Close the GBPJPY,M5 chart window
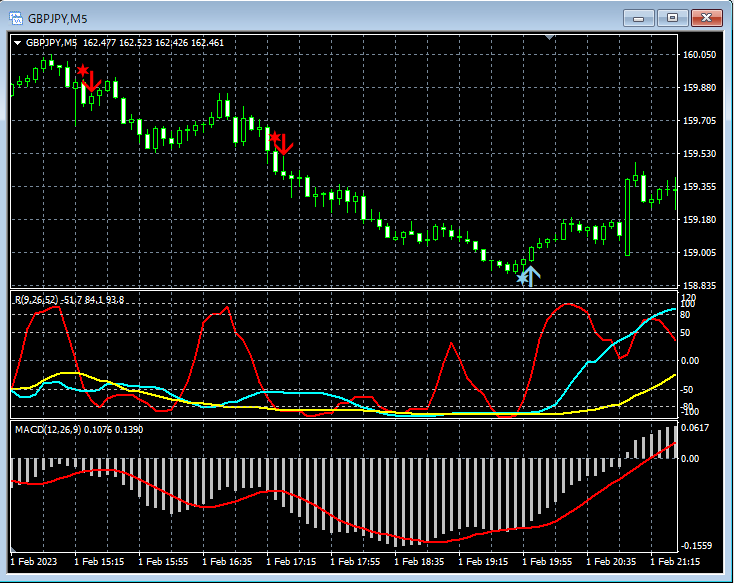Viewport: 735px width, 583px height. [x=706, y=18]
